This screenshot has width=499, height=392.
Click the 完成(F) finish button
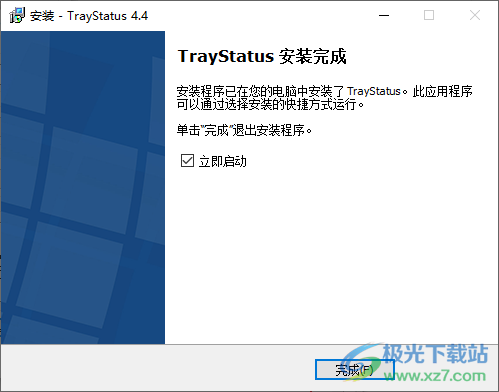tap(355, 369)
